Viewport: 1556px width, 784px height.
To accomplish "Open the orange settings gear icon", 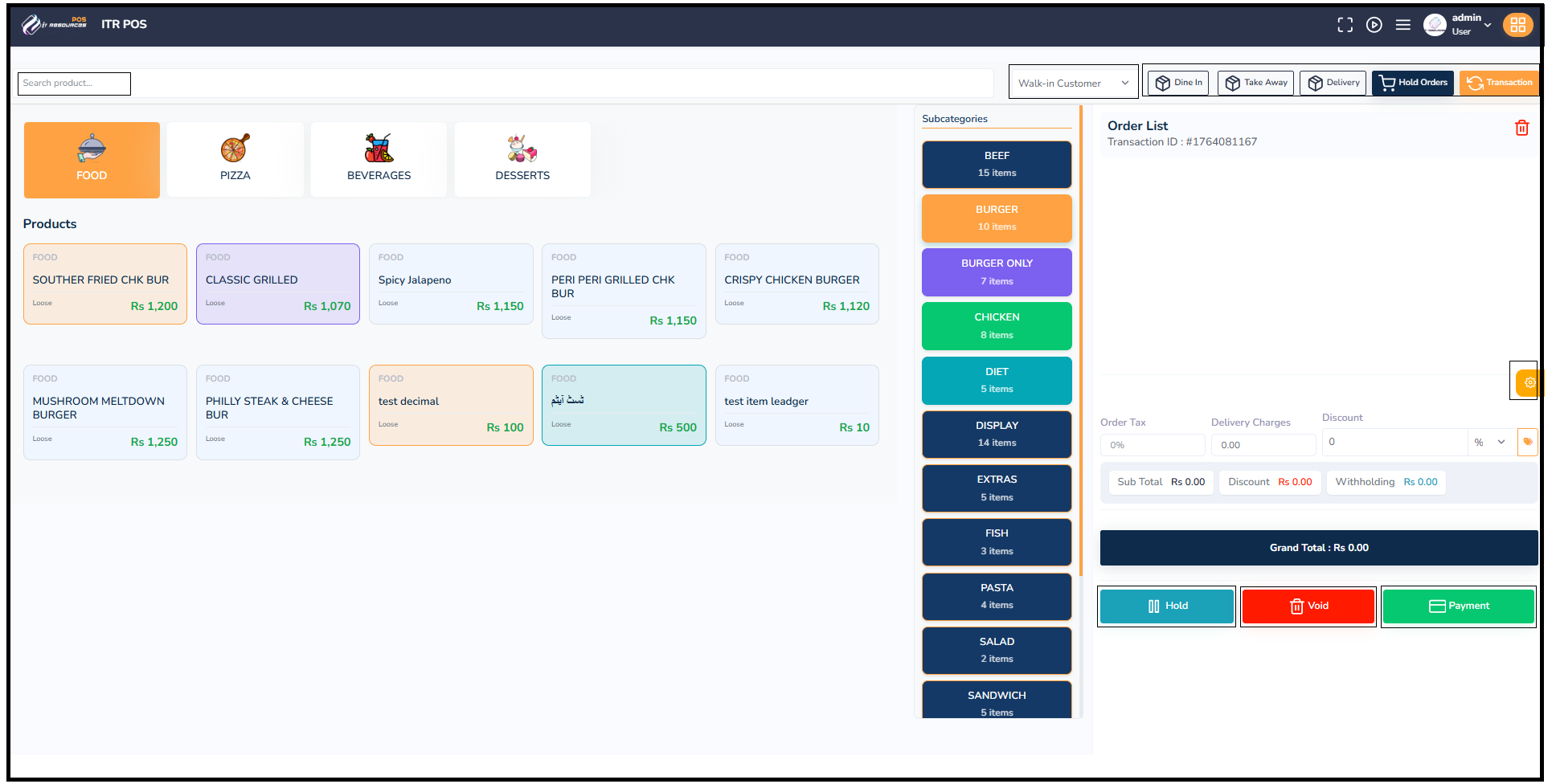I will tap(1528, 382).
